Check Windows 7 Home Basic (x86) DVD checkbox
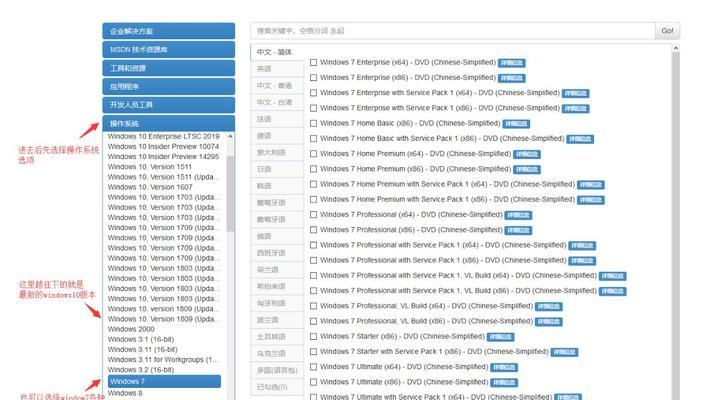 click(x=313, y=124)
